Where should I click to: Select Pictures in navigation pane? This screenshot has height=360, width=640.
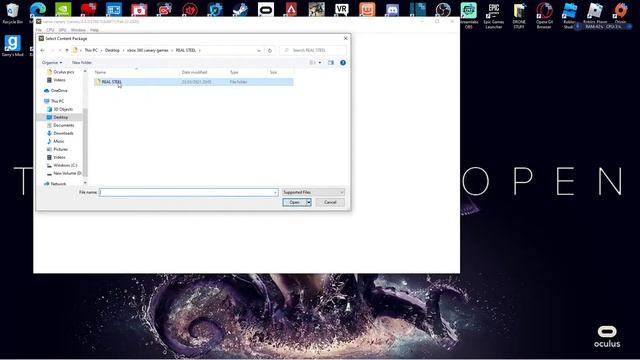[57, 149]
